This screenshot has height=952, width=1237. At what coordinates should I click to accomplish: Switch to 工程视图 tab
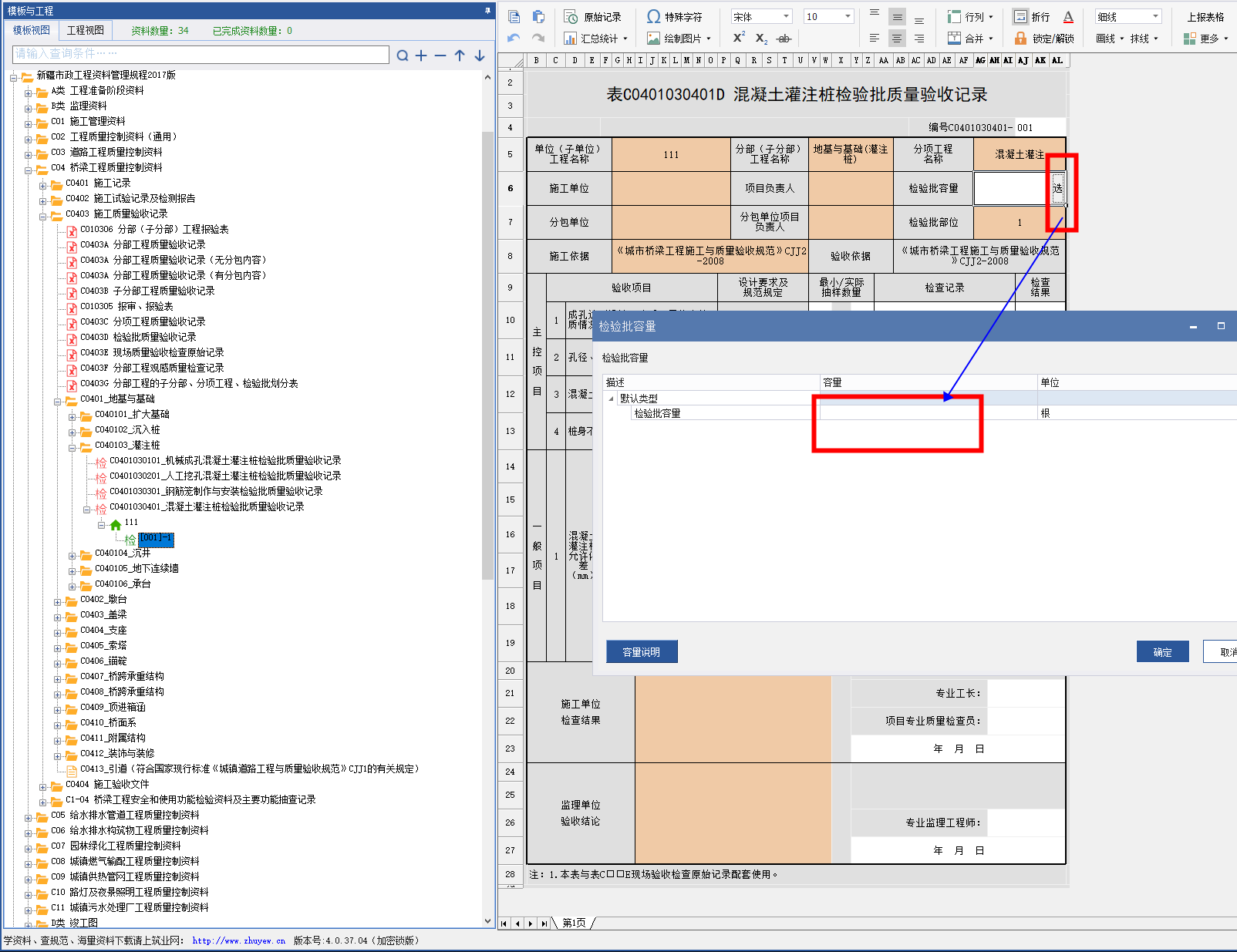pyautogui.click(x=86, y=30)
